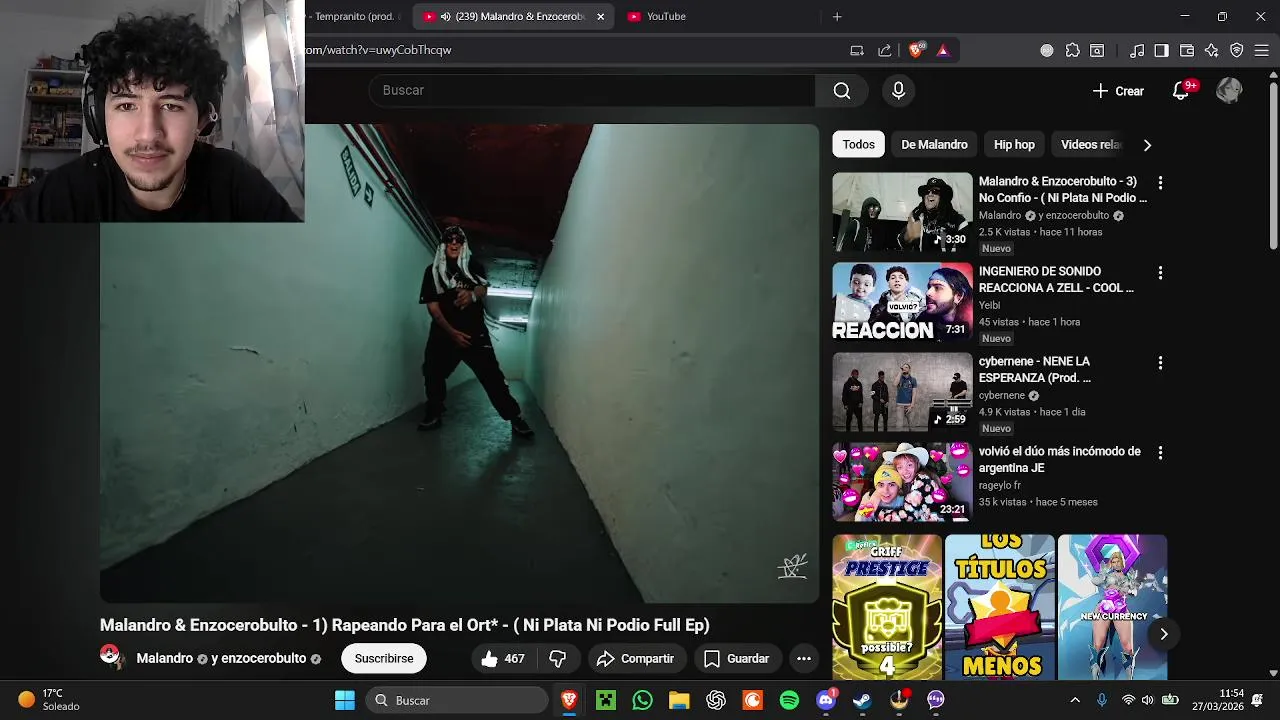Click the taskbar Buscar search box
This screenshot has height=720, width=1280.
[x=457, y=700]
